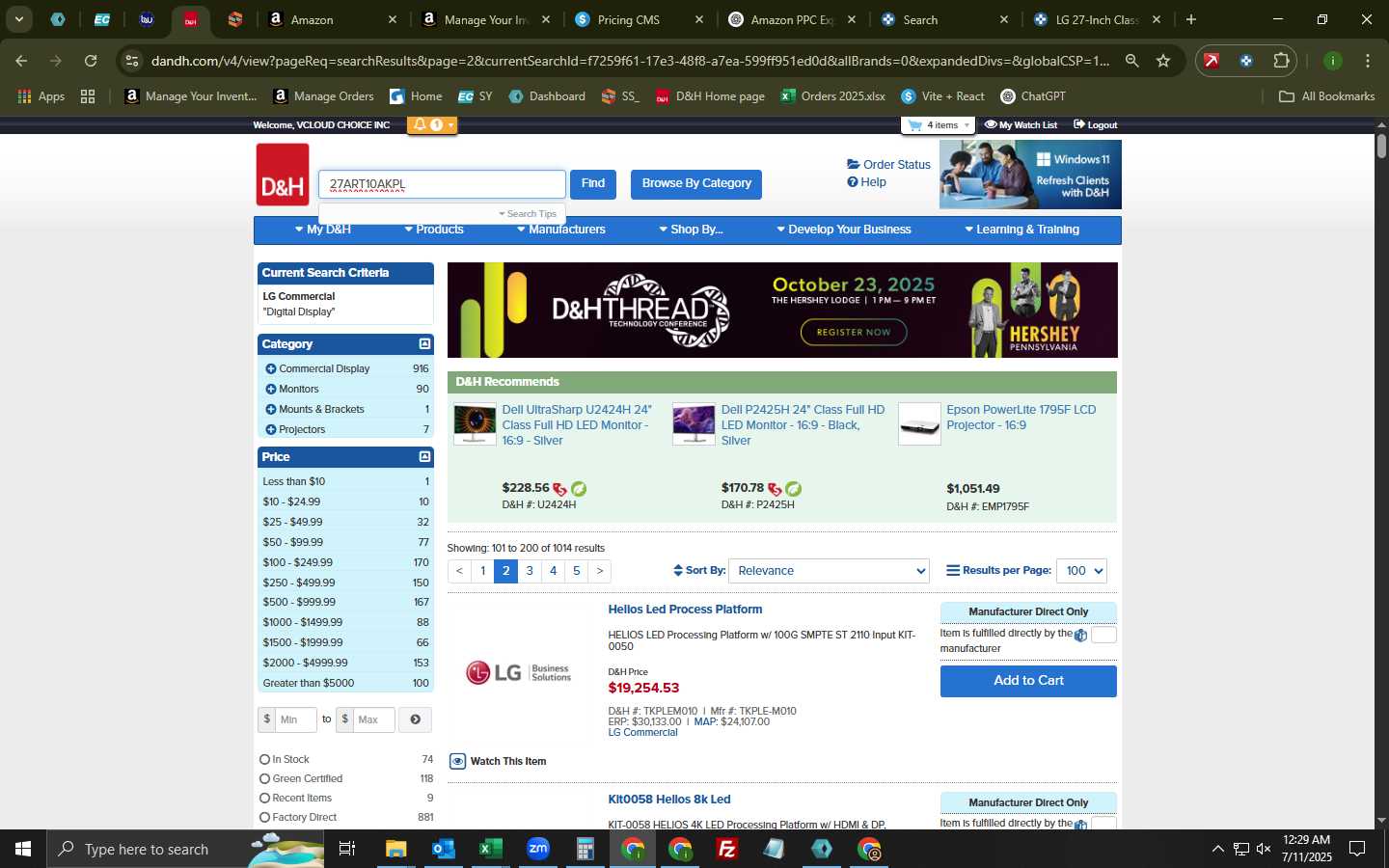The width and height of the screenshot is (1389, 868).
Task: Click the D&H logo
Action: (283, 175)
